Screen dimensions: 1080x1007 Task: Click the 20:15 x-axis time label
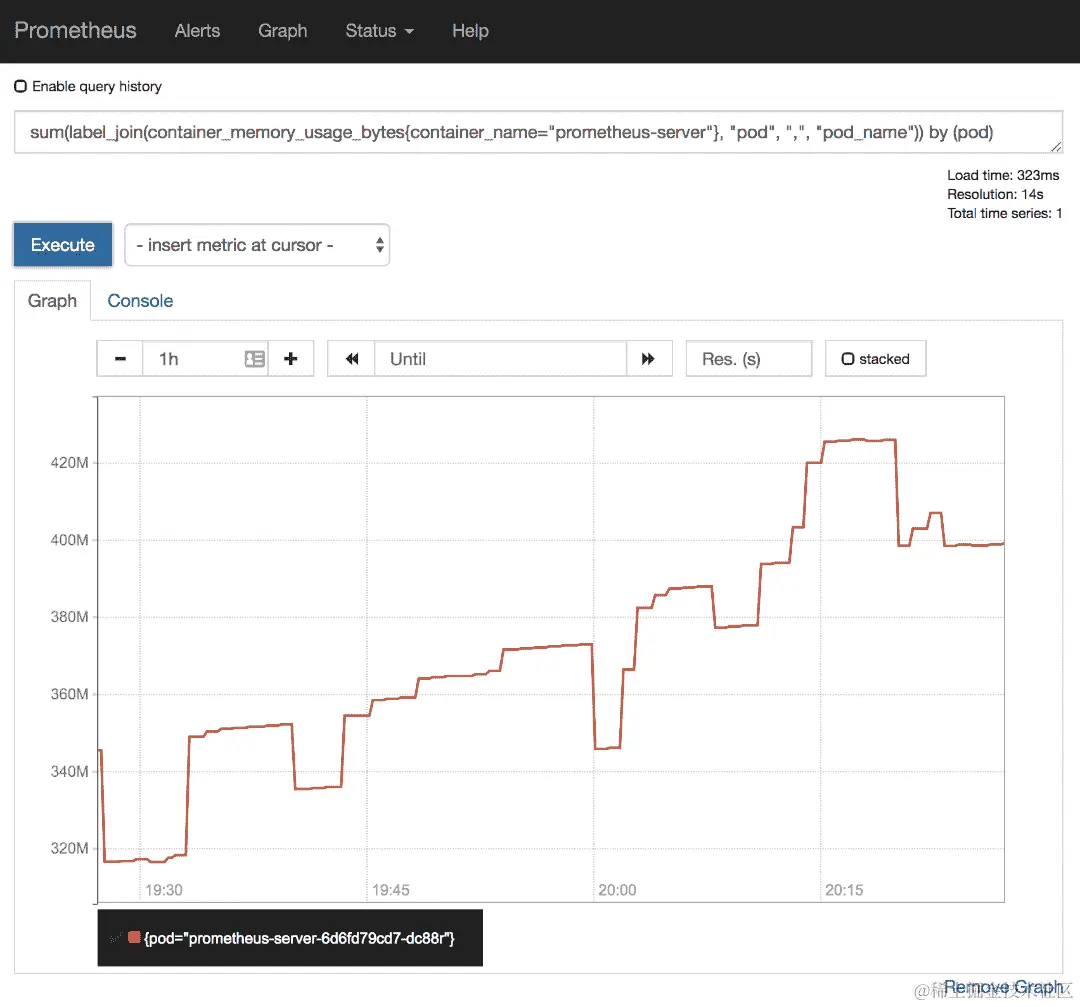[x=844, y=890]
